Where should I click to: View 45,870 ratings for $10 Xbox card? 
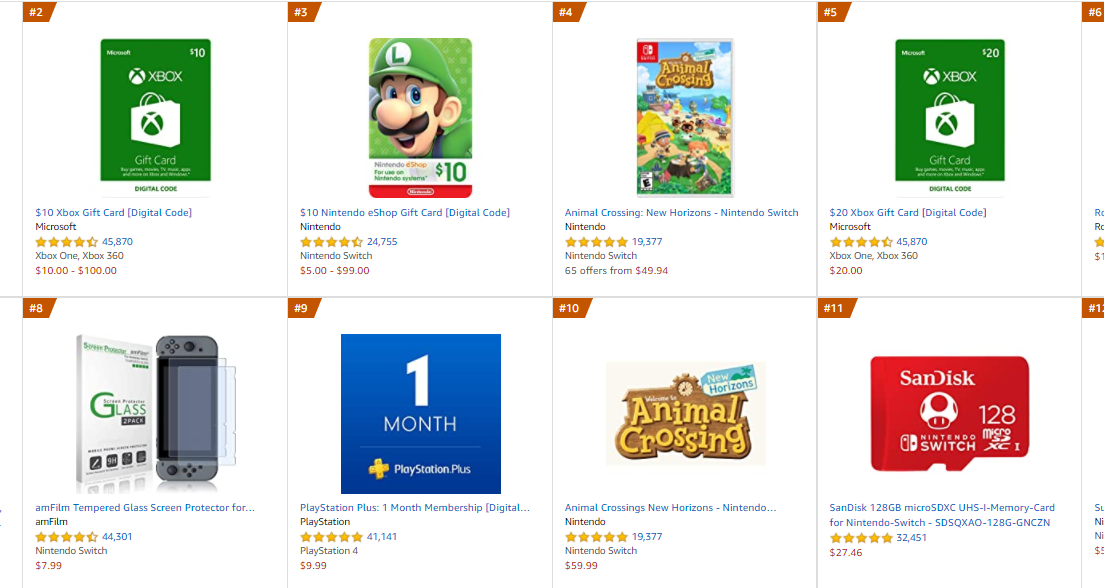(x=118, y=242)
